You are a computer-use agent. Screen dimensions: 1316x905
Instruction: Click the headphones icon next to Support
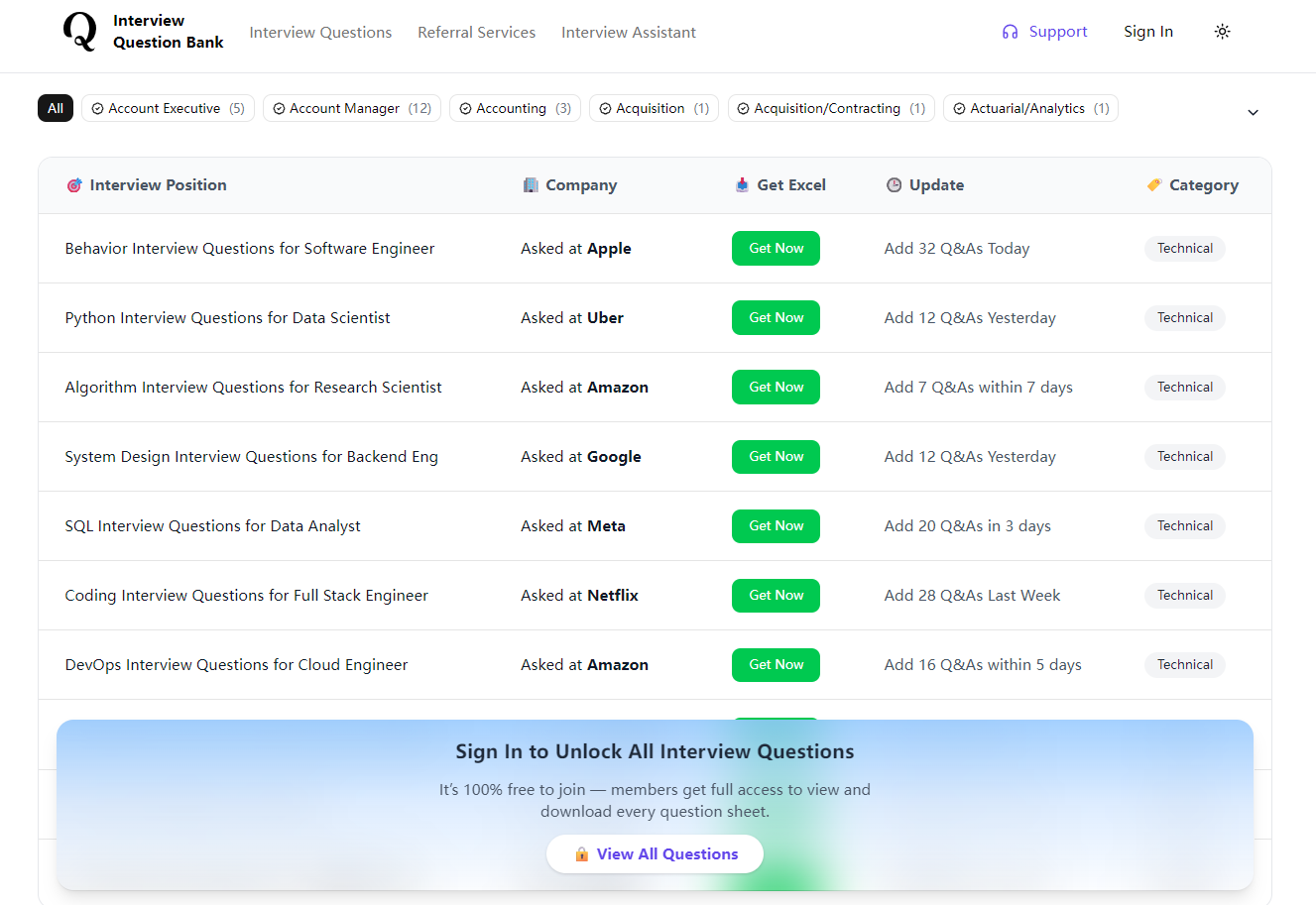[x=1011, y=32]
